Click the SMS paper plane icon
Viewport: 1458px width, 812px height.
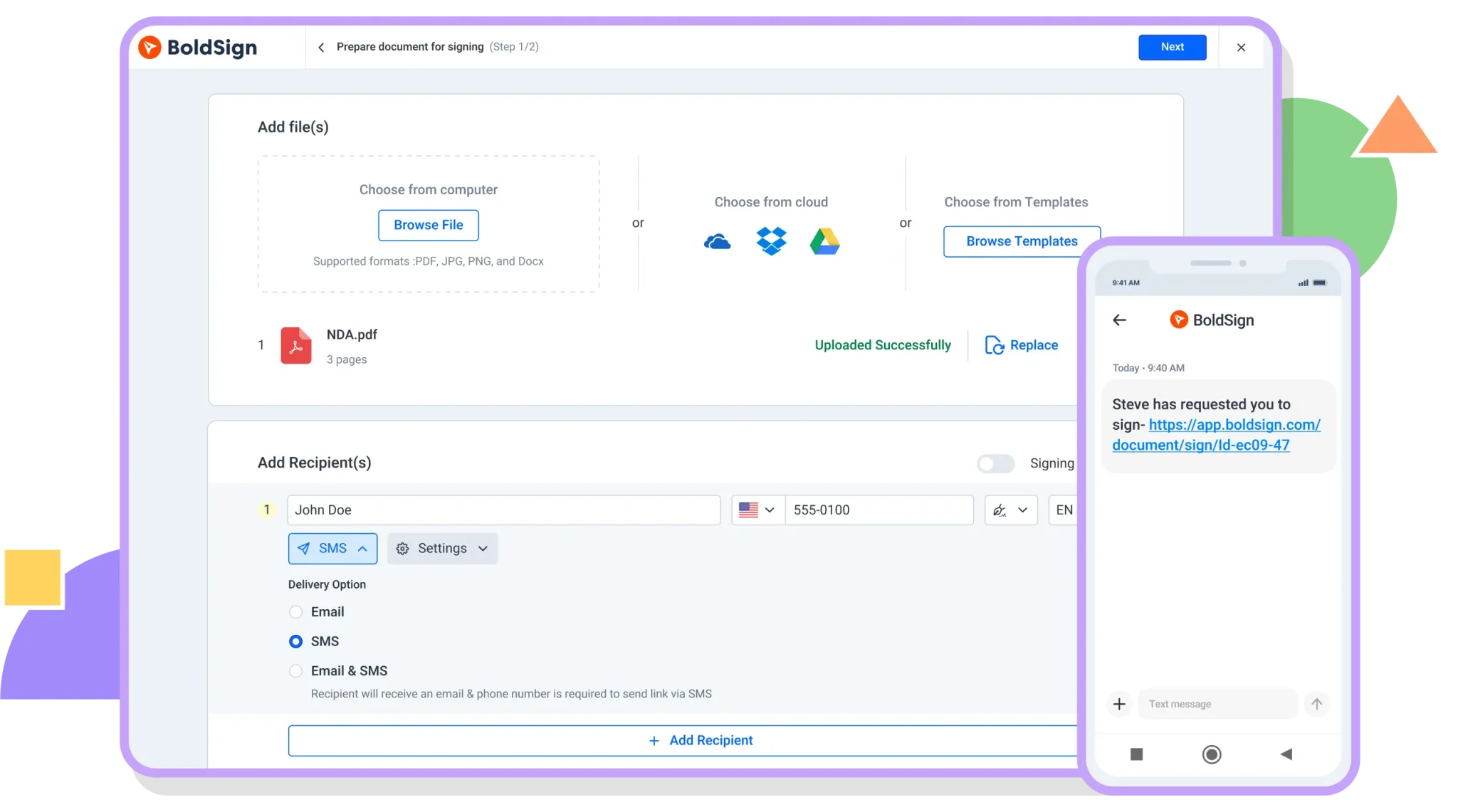(x=303, y=549)
